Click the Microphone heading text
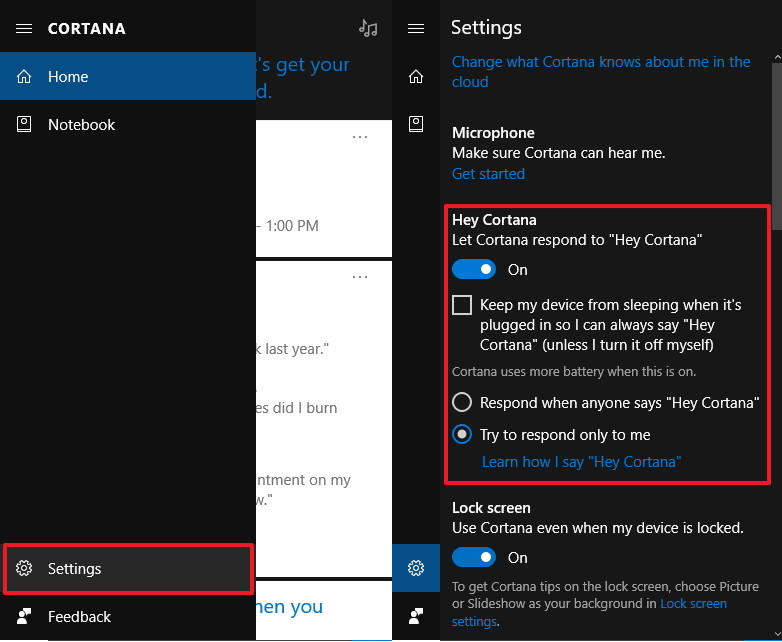This screenshot has height=642, width=782. pos(493,133)
